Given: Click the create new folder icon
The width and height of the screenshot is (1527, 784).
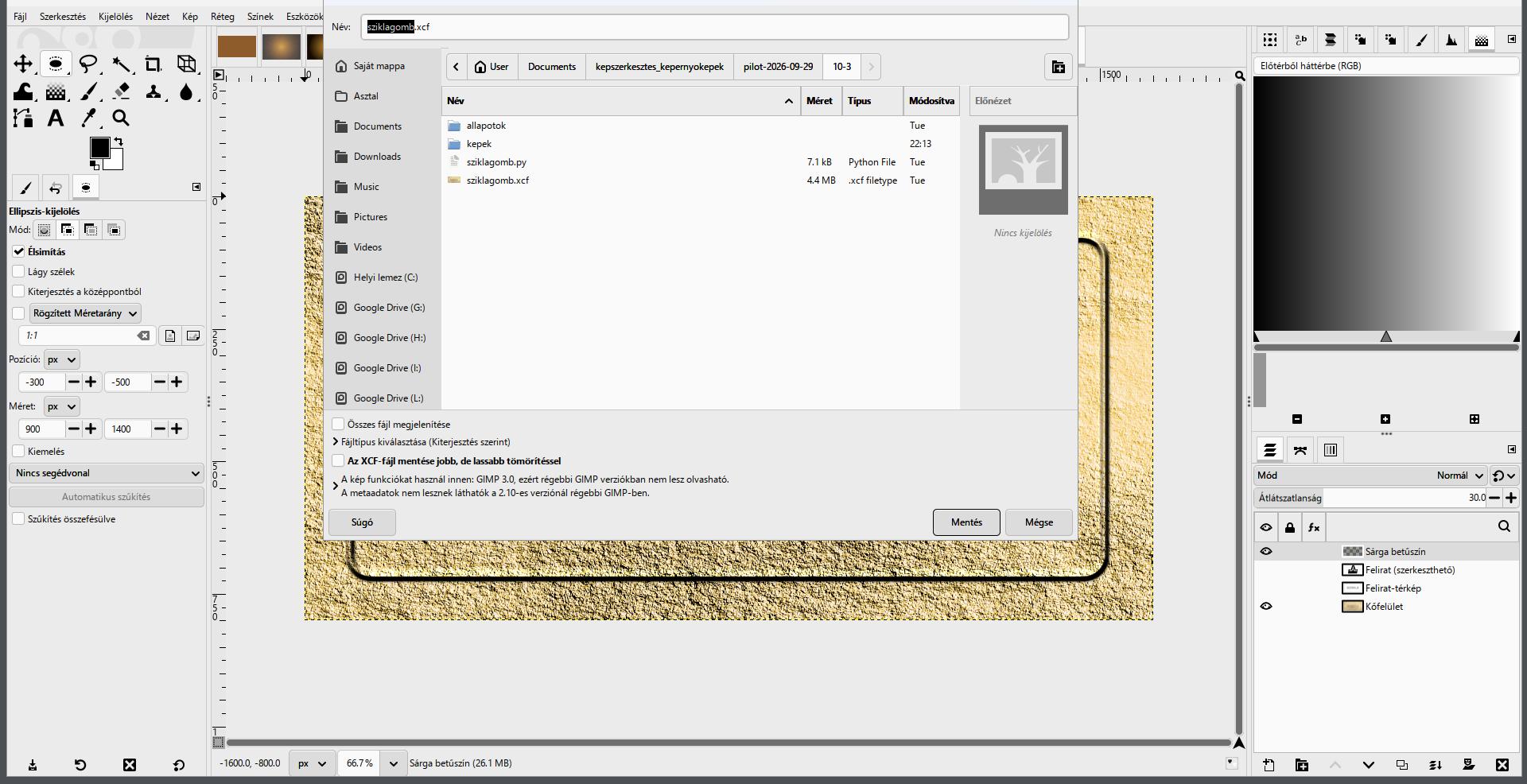Looking at the screenshot, I should coord(1059,67).
